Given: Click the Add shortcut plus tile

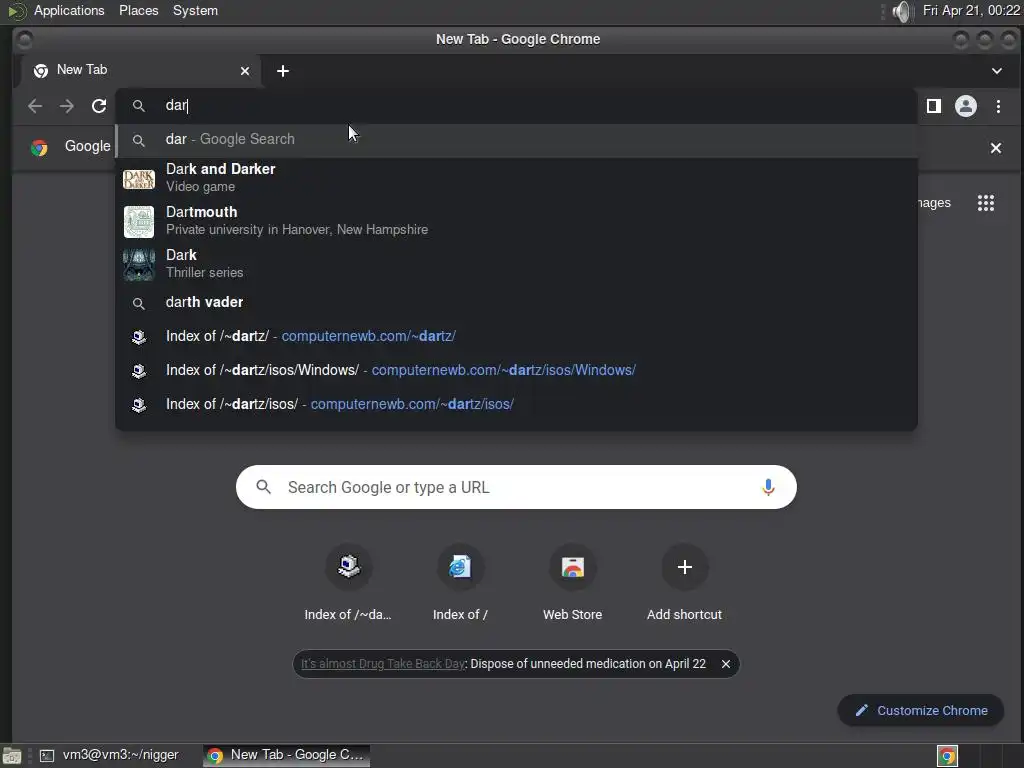Looking at the screenshot, I should (684, 582).
